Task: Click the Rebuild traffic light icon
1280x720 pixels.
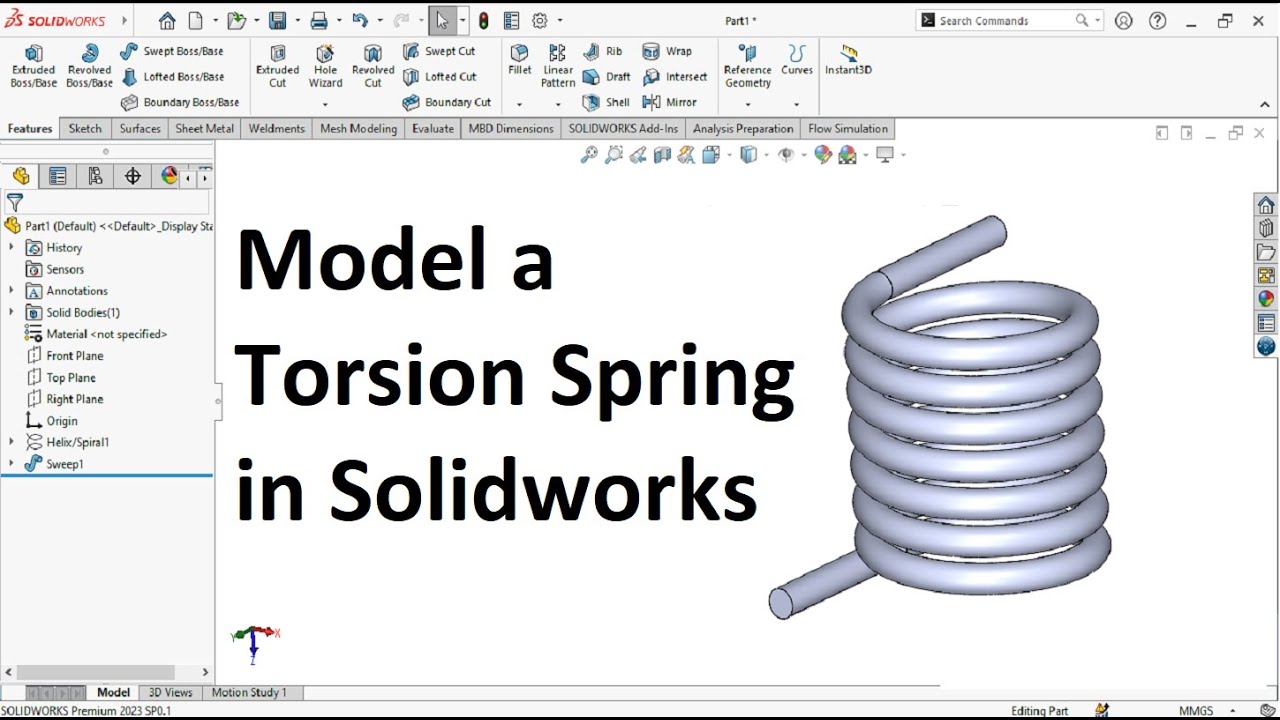Action: tap(484, 20)
